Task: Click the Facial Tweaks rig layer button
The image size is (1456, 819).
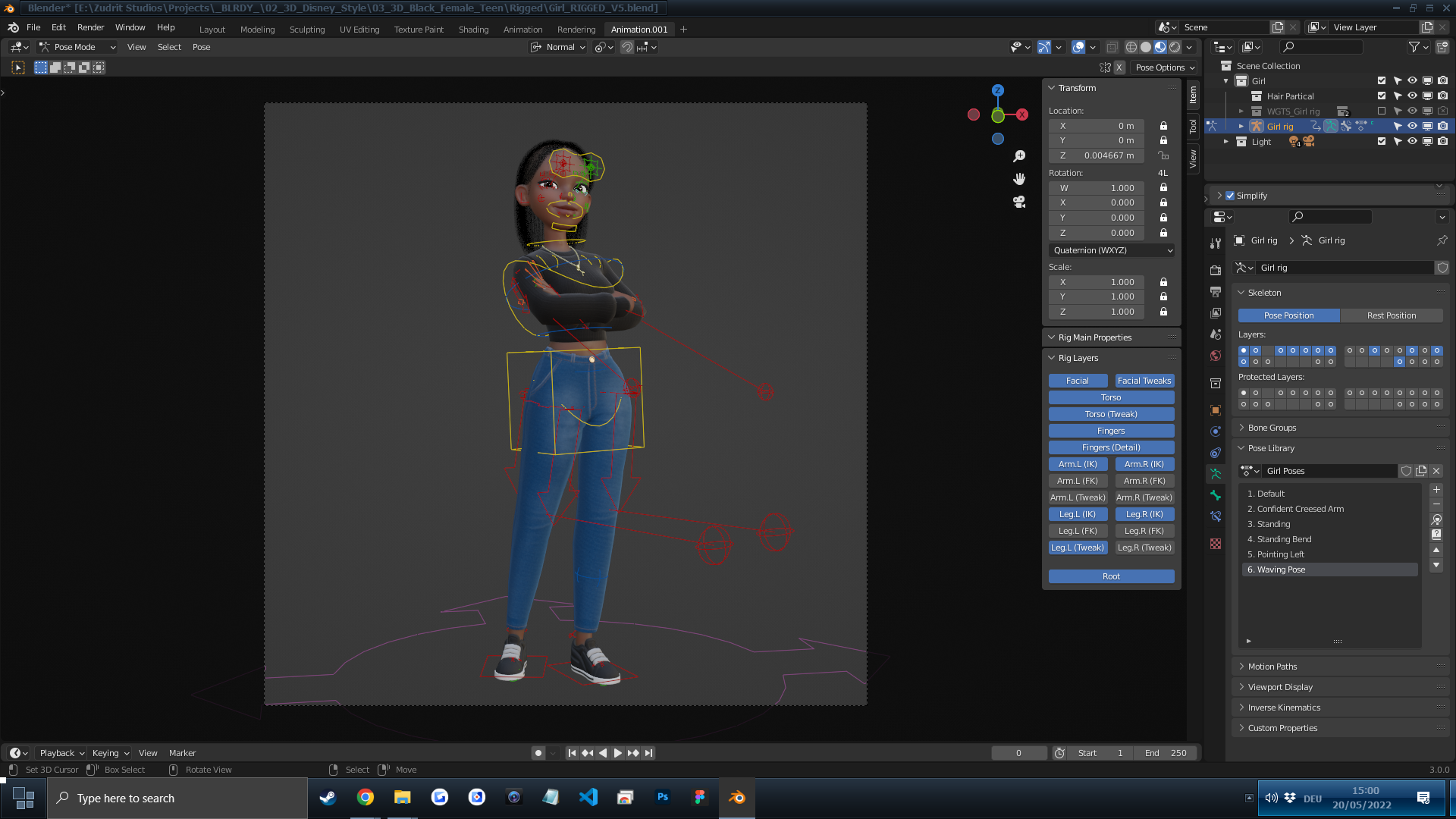Action: click(1144, 381)
